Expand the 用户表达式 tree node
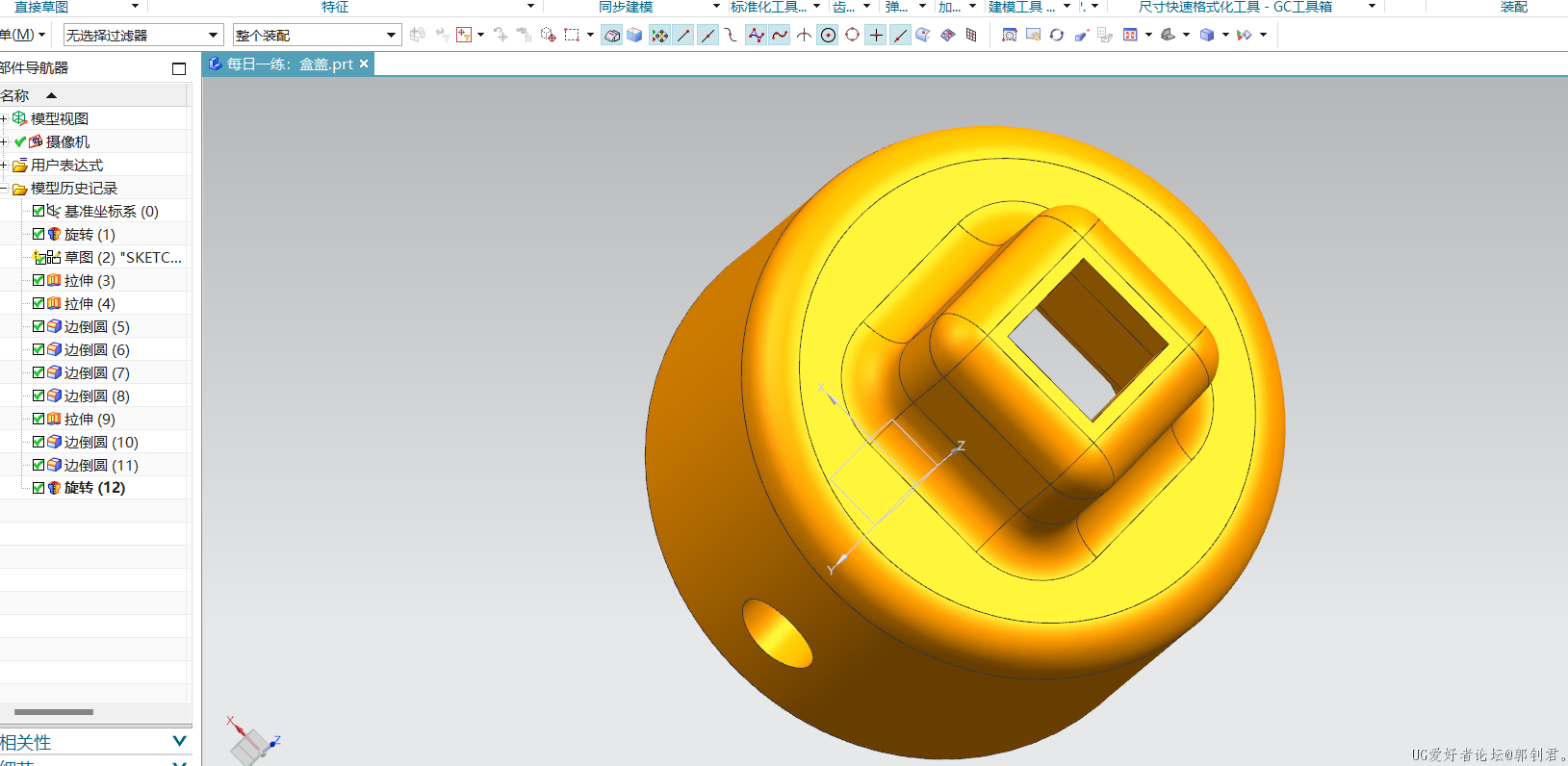Image resolution: width=1568 pixels, height=766 pixels. [x=4, y=165]
